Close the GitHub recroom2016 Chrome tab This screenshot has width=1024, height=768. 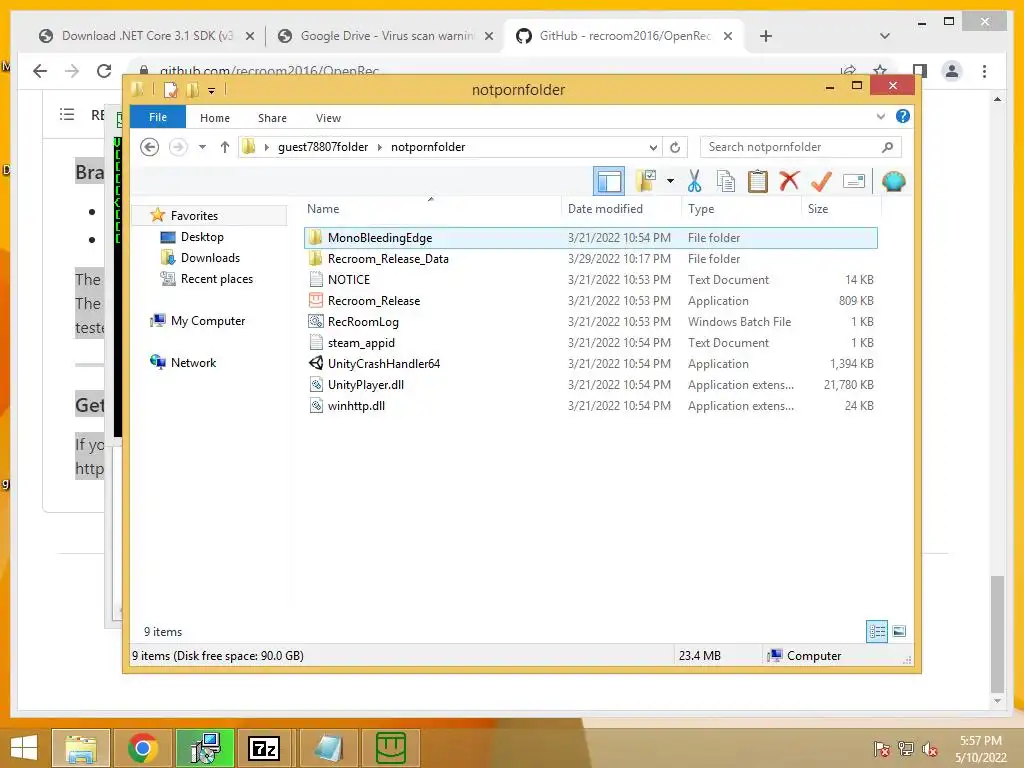(x=728, y=36)
